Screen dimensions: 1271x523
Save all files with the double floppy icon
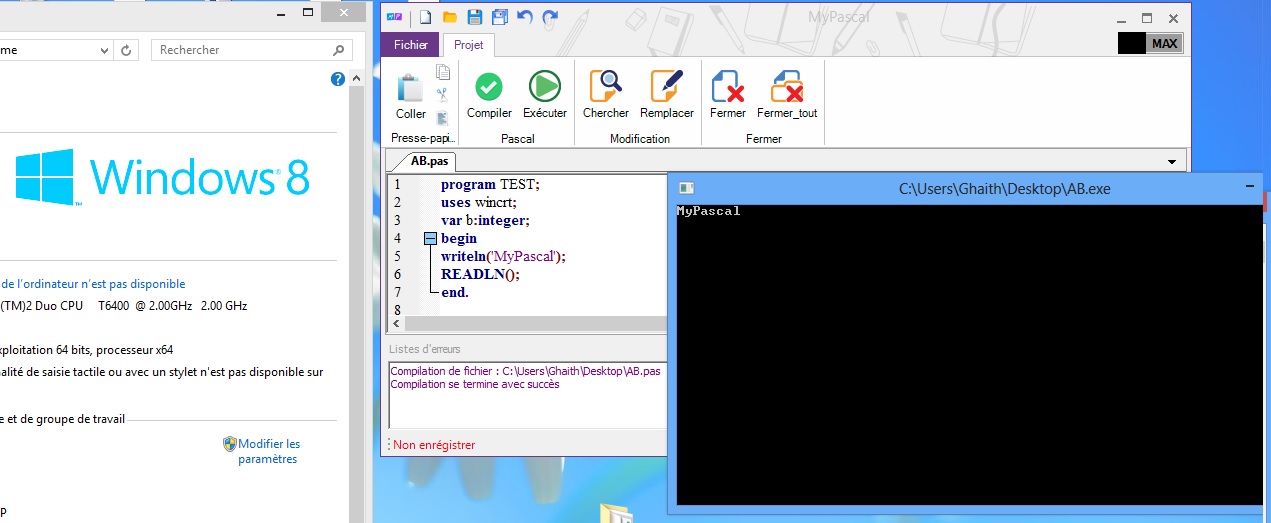pos(500,16)
